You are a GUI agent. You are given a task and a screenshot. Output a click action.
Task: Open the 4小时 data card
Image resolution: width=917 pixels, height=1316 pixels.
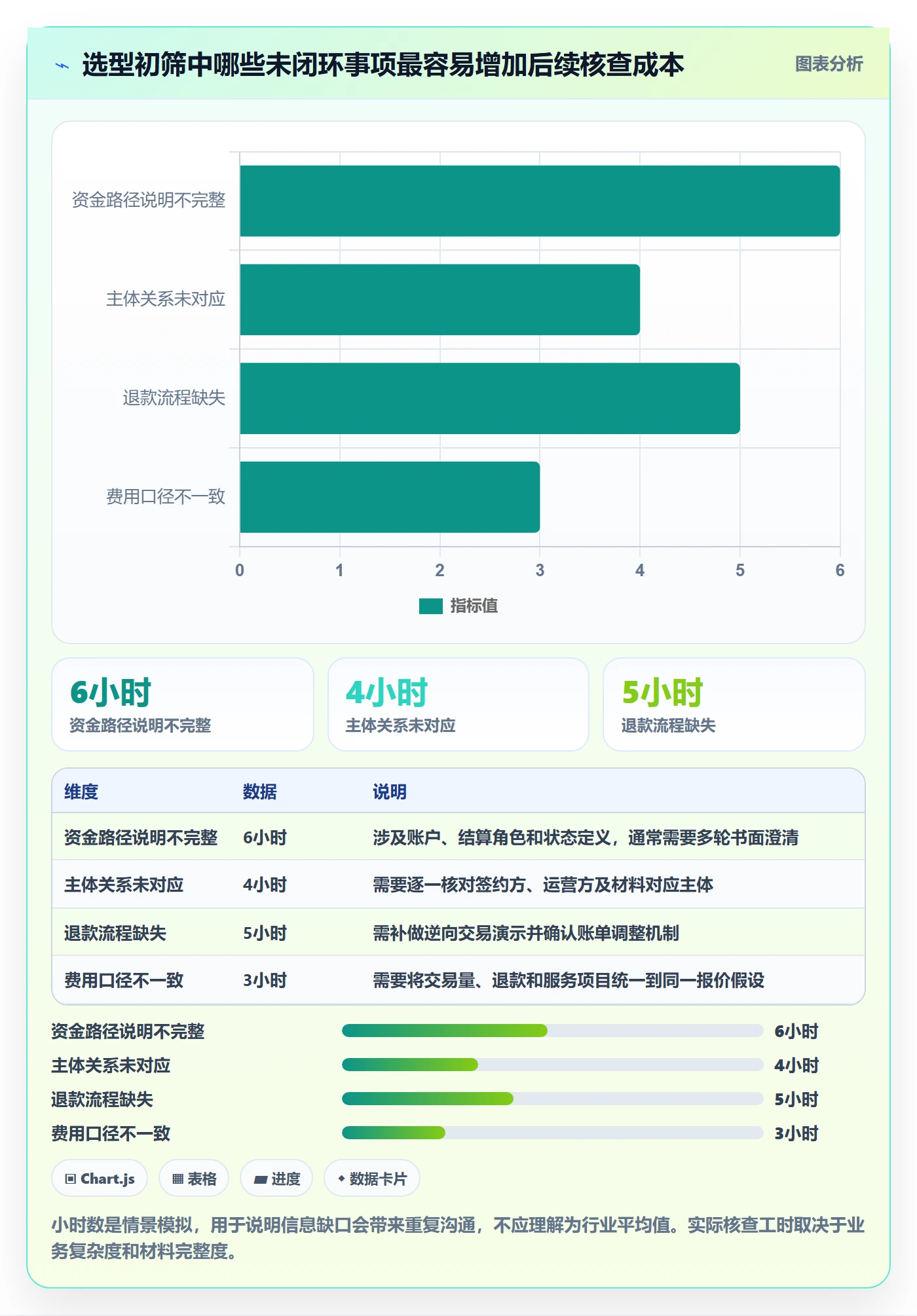[x=458, y=704]
